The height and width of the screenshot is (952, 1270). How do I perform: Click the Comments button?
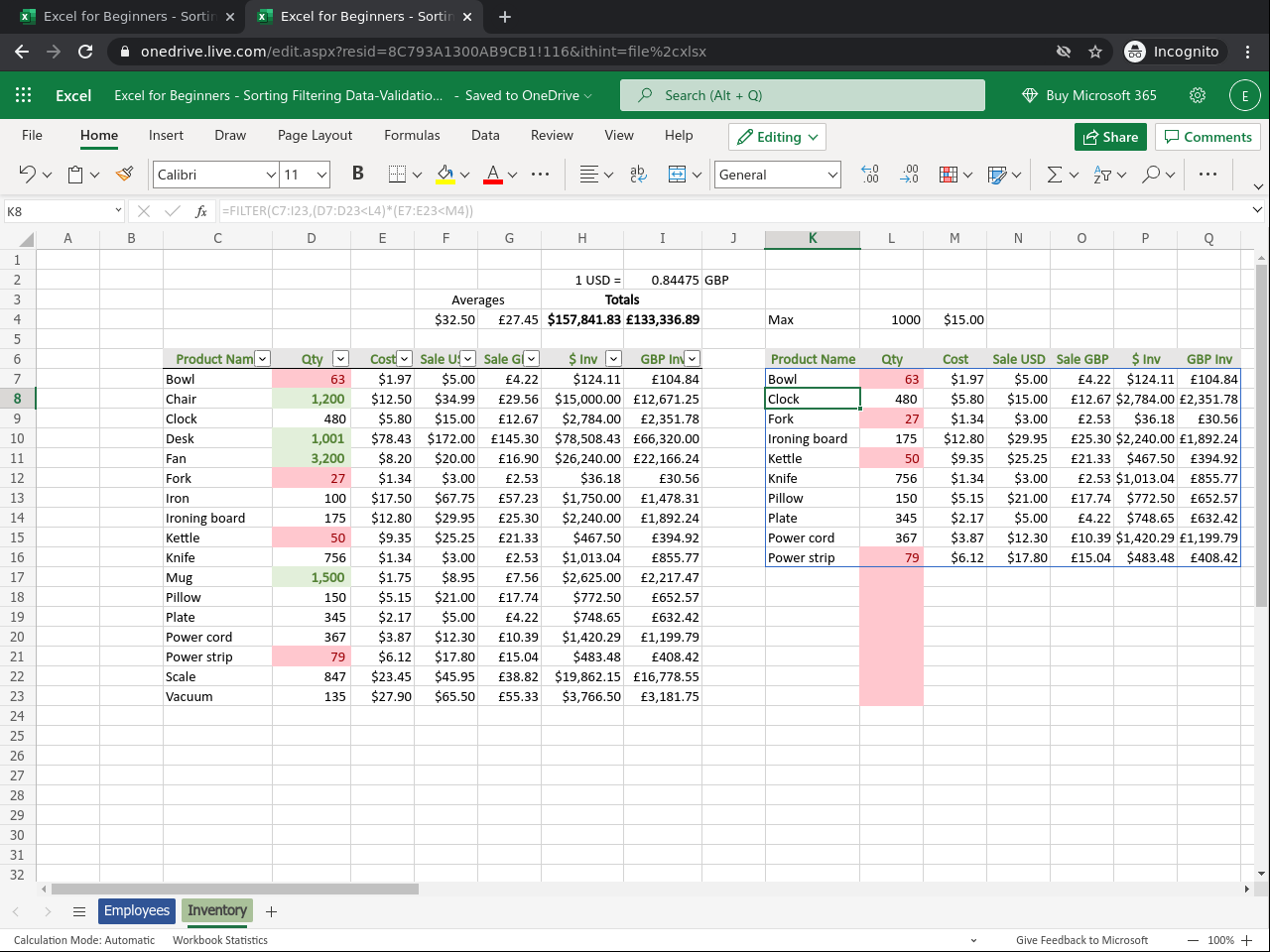pos(1207,137)
